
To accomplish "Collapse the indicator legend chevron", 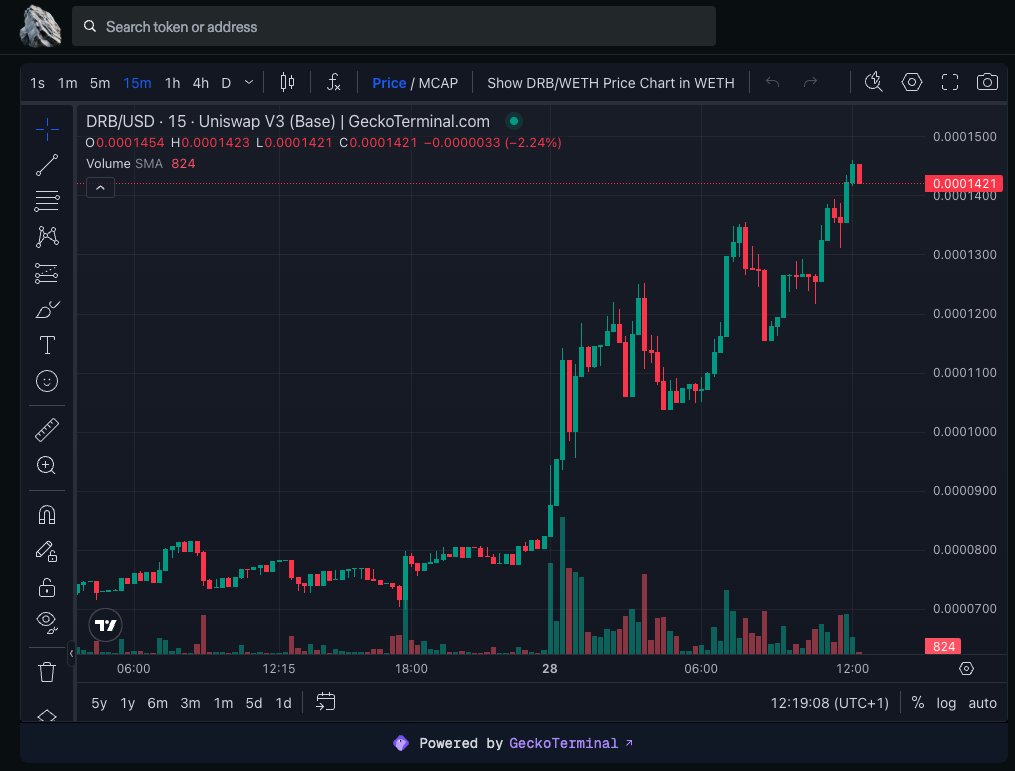I will pyautogui.click(x=100, y=188).
